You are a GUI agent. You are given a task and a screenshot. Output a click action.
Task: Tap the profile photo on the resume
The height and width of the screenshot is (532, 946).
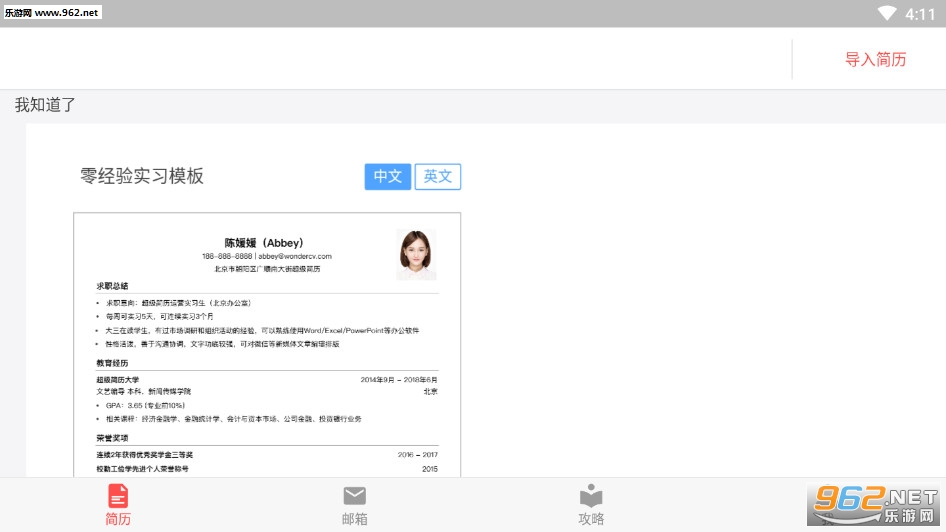(x=416, y=255)
